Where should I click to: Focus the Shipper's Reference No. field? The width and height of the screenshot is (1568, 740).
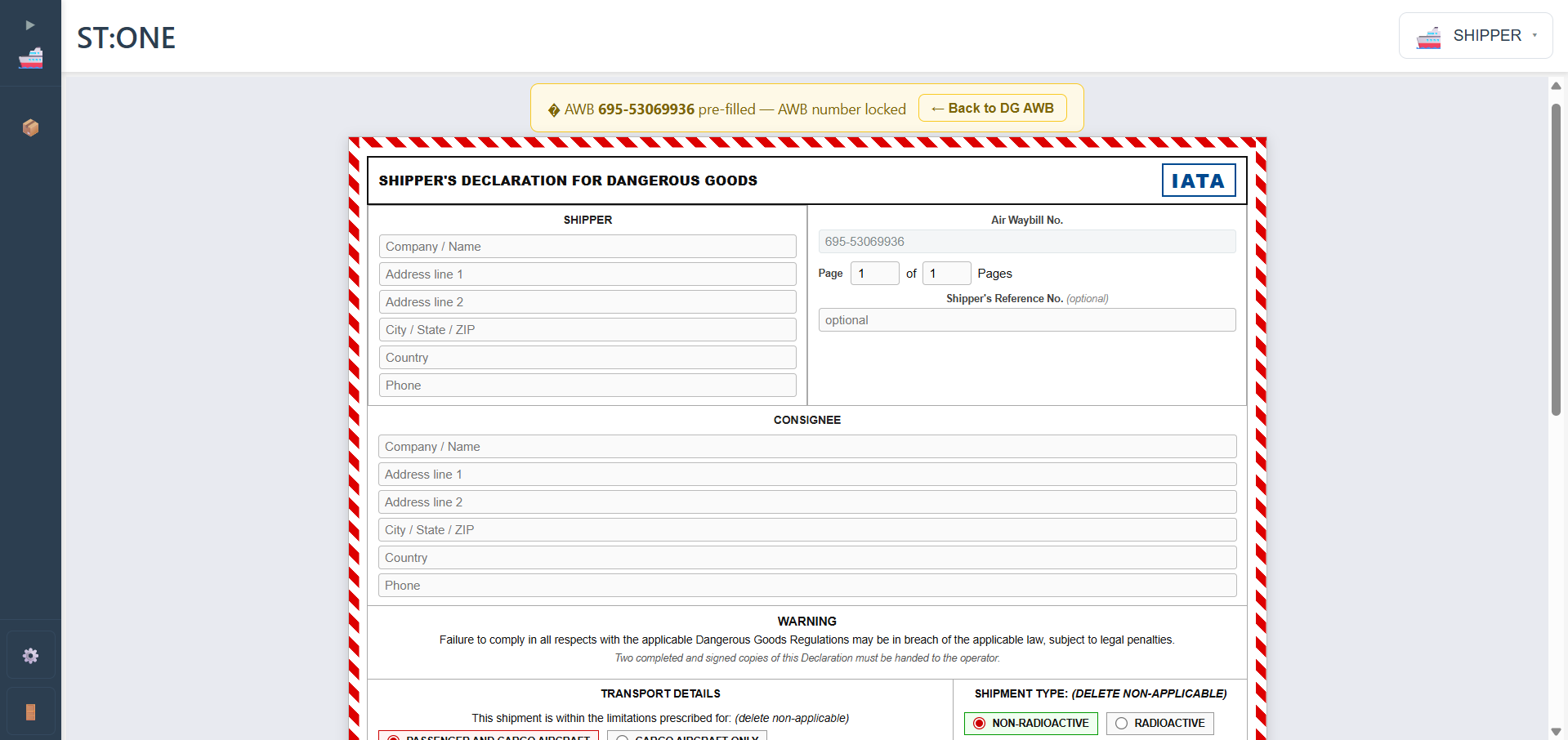(x=1027, y=320)
